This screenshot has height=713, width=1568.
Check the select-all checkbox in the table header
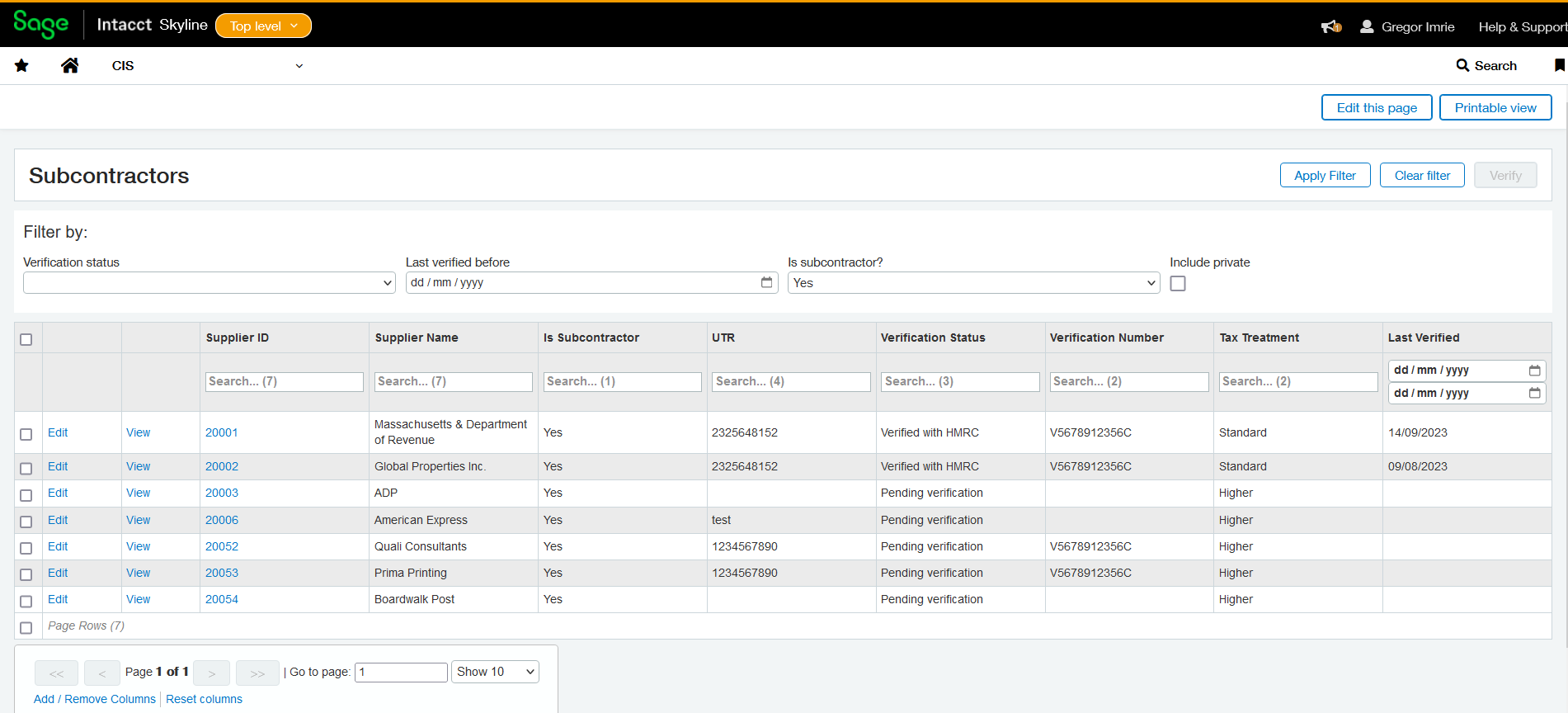click(26, 339)
